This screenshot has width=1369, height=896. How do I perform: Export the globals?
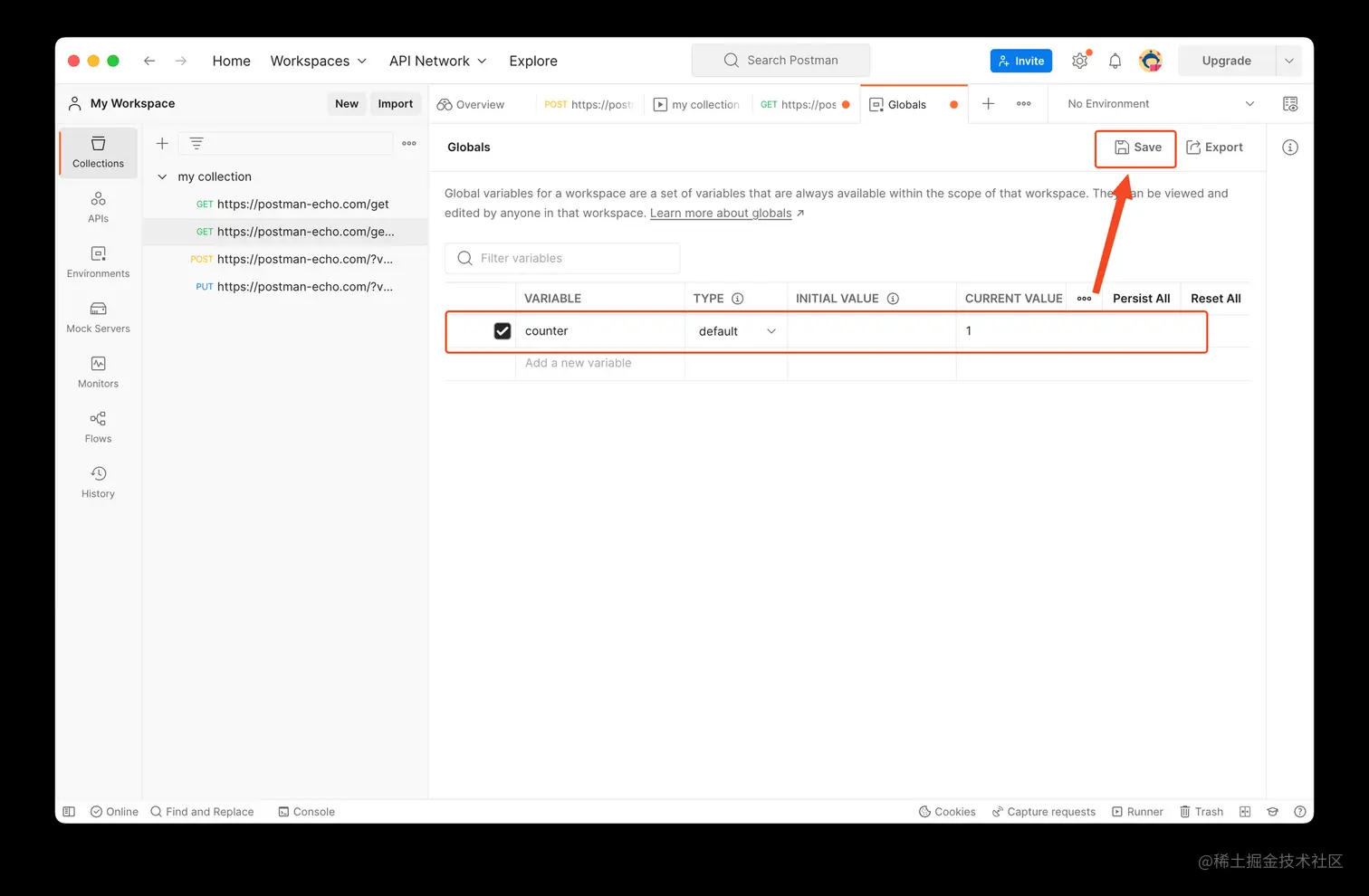1214,148
